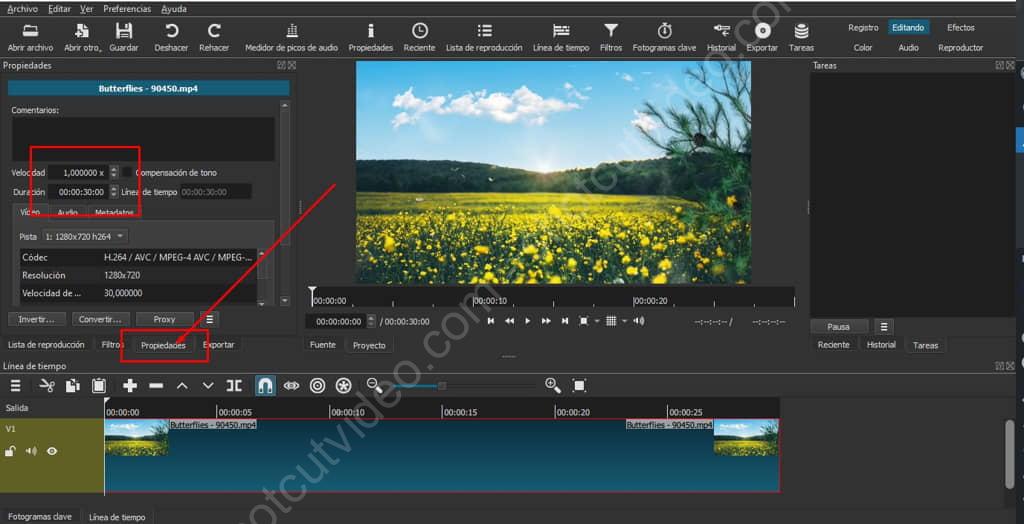Switch to the Metadatos tab

(x=114, y=212)
